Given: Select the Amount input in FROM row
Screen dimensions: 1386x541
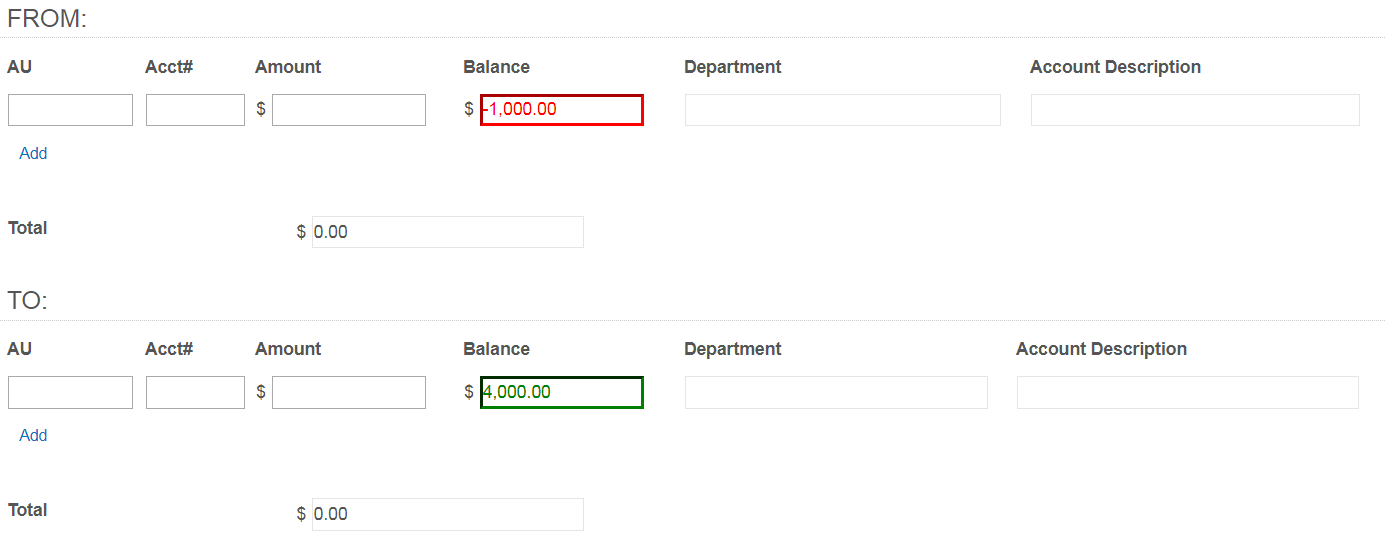Looking at the screenshot, I should (349, 110).
